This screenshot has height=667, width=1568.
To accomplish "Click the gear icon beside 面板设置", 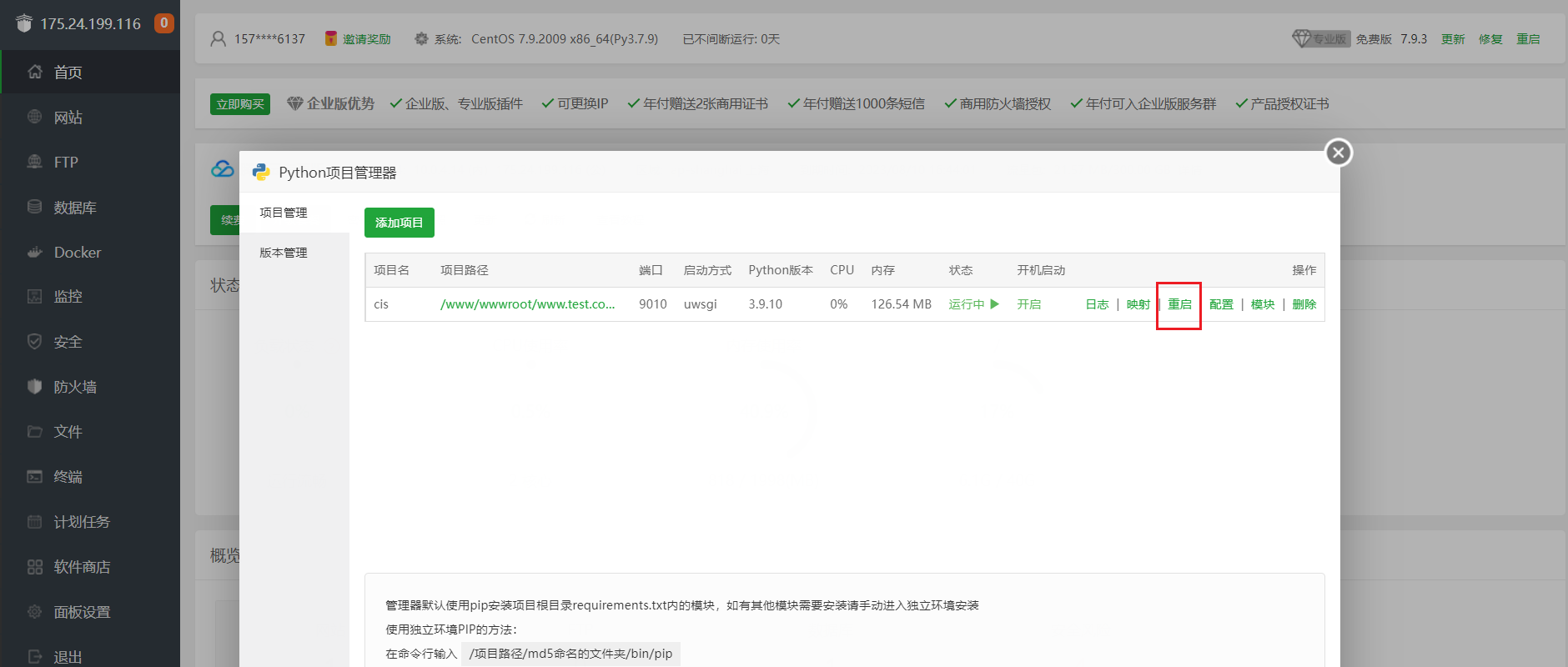I will coord(35,611).
